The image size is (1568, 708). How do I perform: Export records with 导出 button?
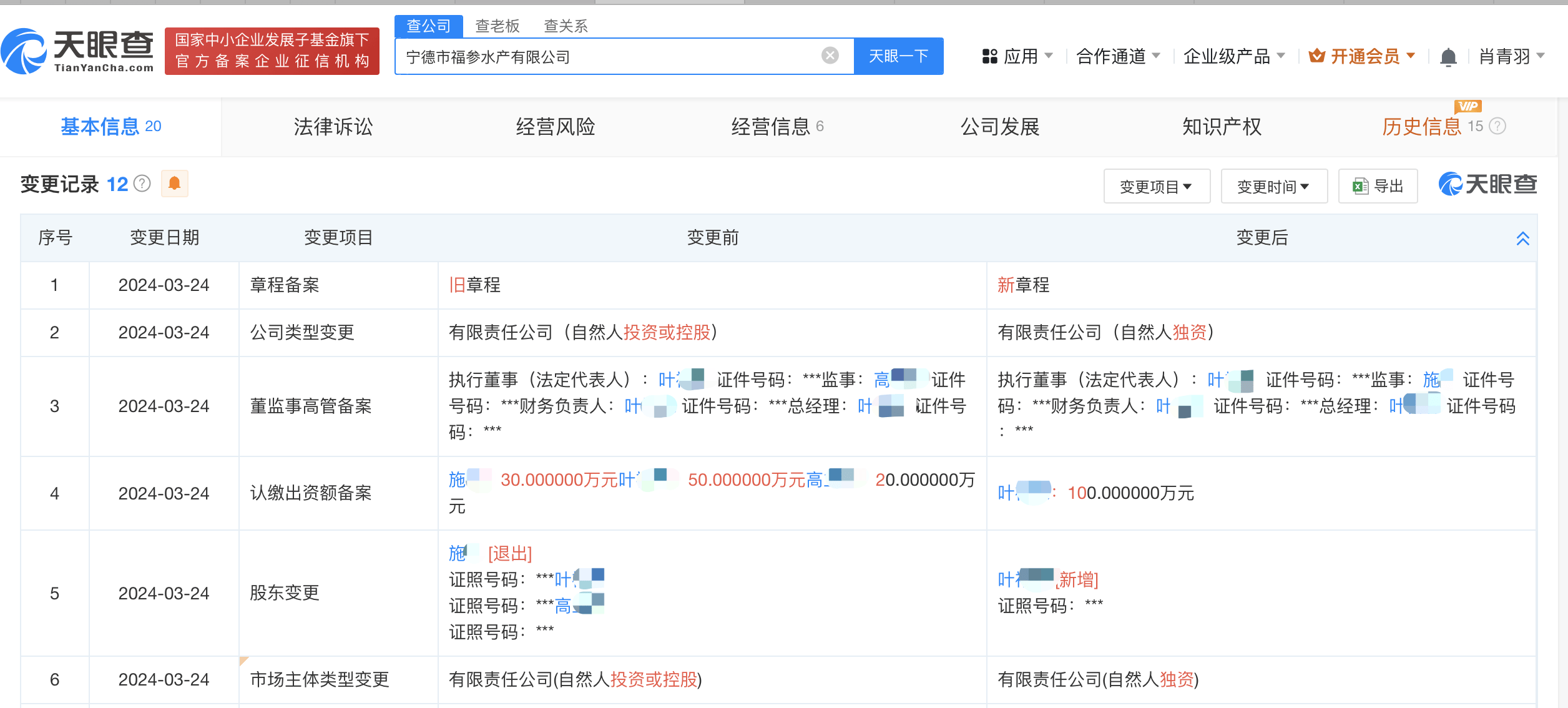coord(1378,186)
